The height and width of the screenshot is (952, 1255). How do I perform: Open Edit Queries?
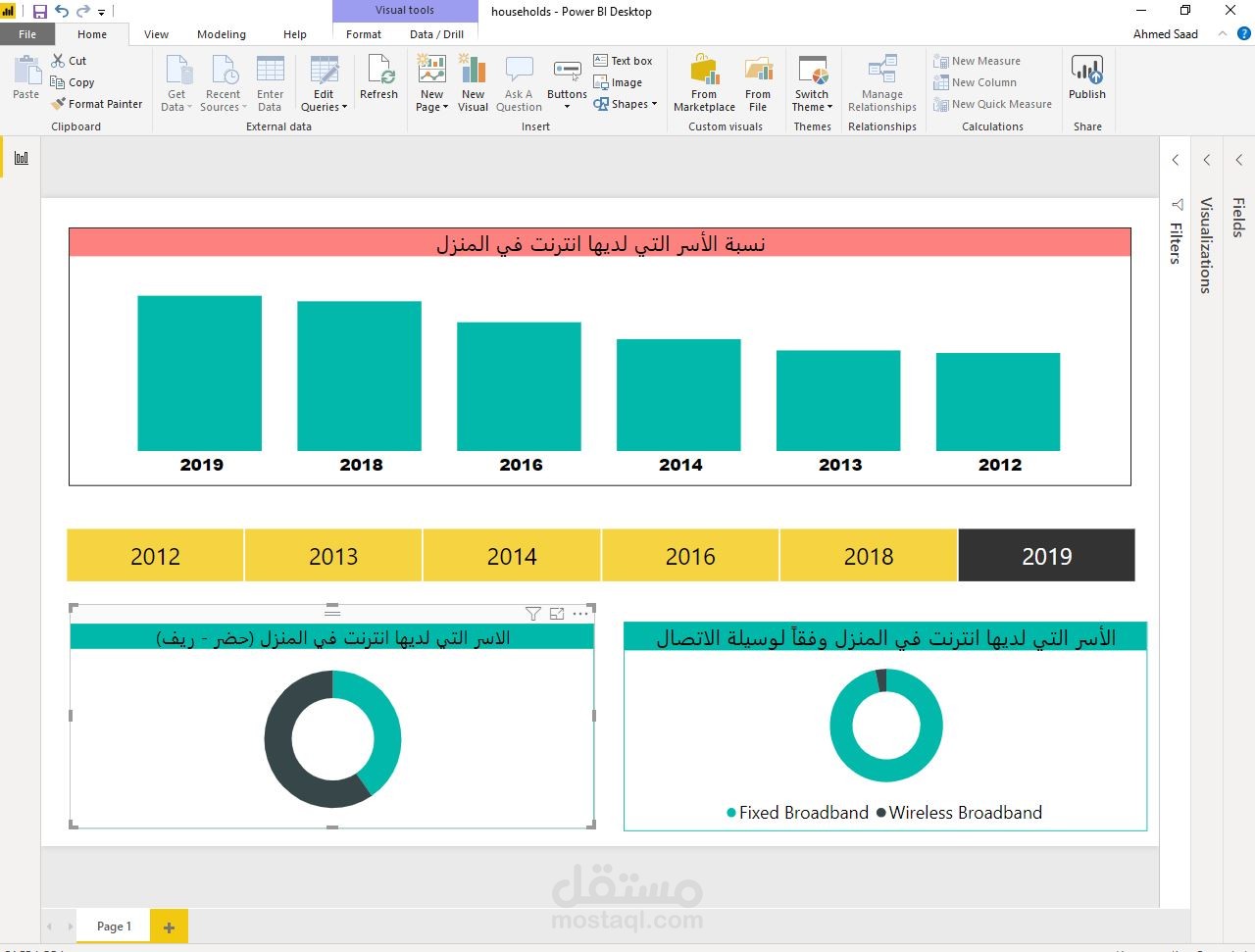(324, 83)
